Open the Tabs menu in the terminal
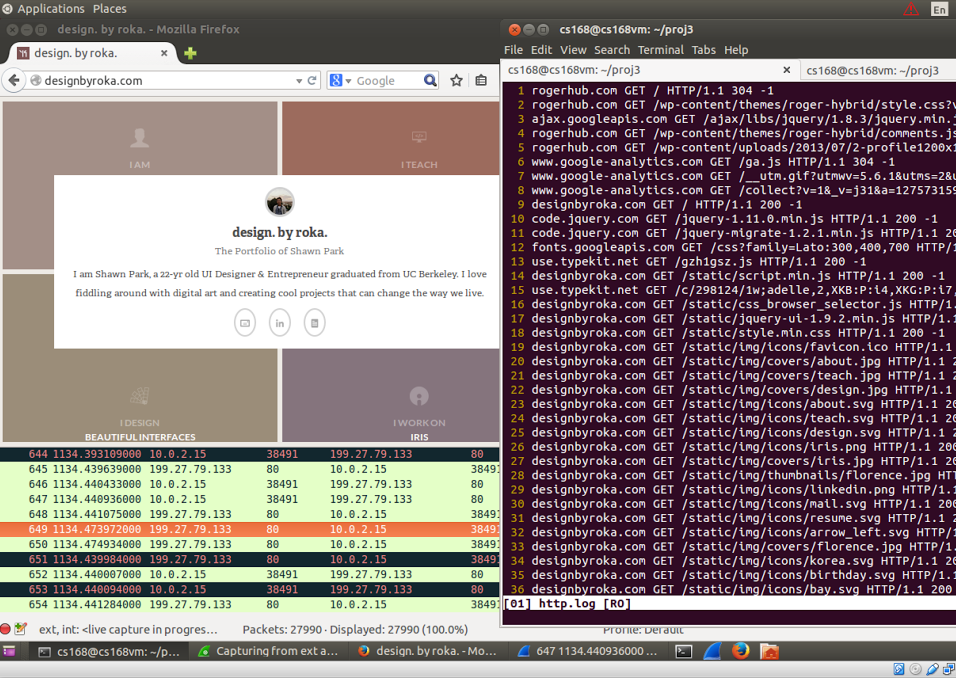Image resolution: width=956 pixels, height=678 pixels. tap(703, 50)
